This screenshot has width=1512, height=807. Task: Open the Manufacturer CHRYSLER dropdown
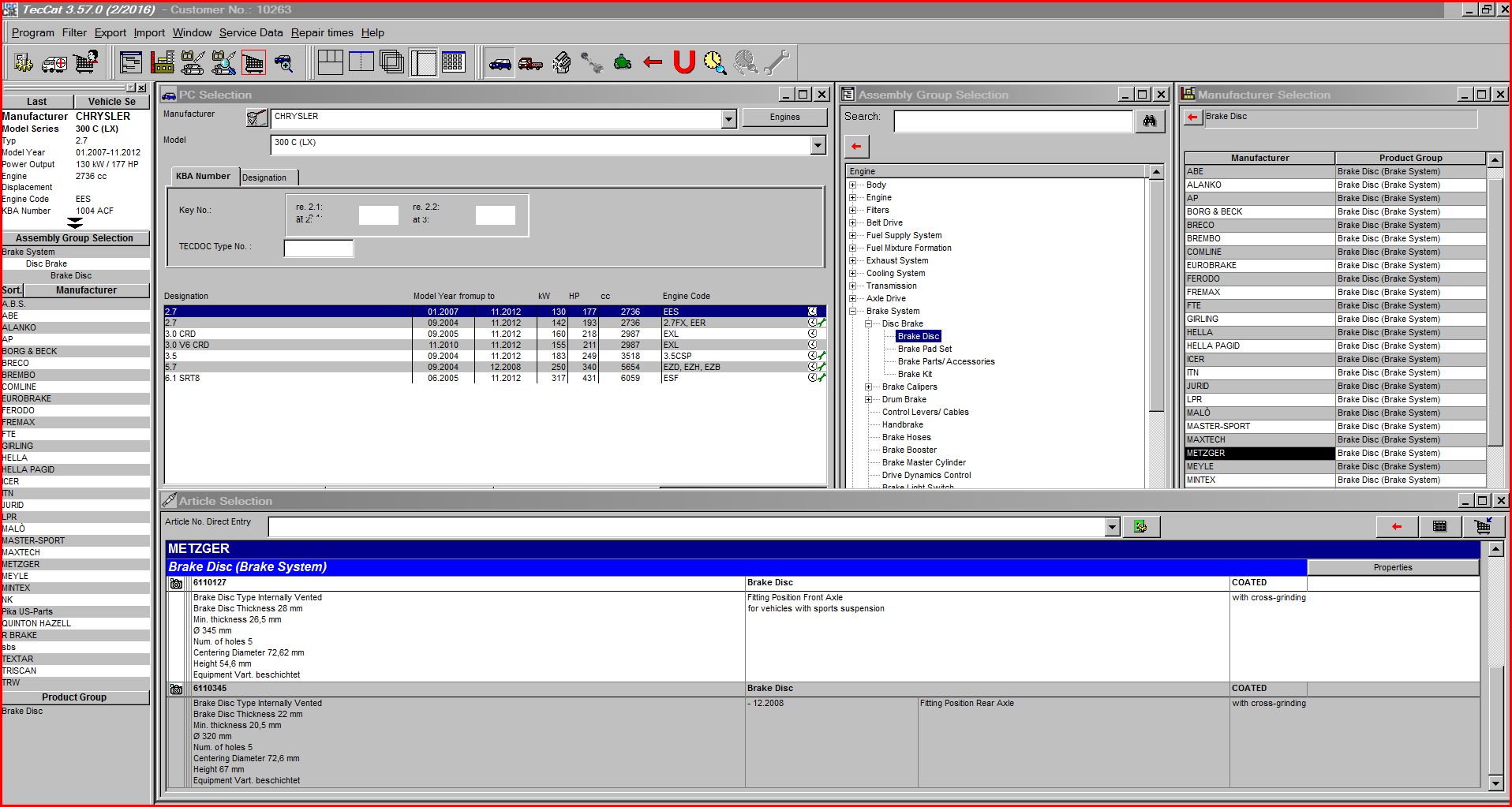click(728, 119)
